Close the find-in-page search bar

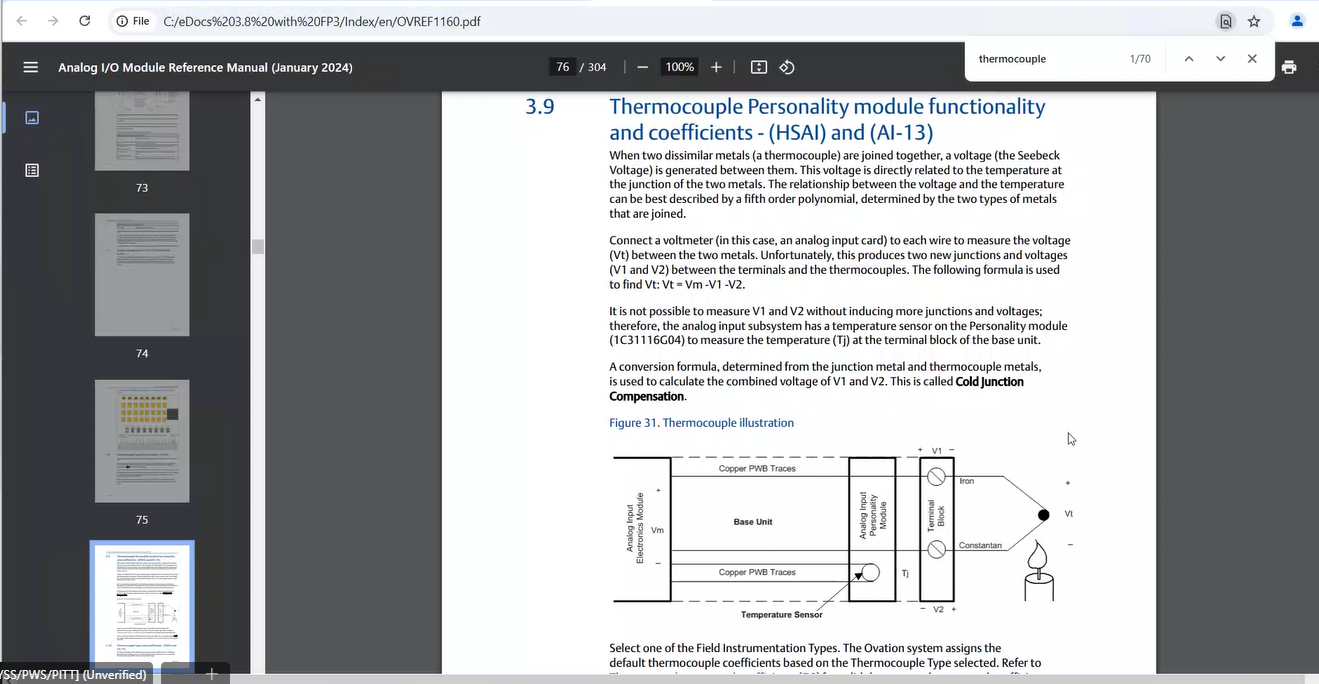pos(1252,59)
